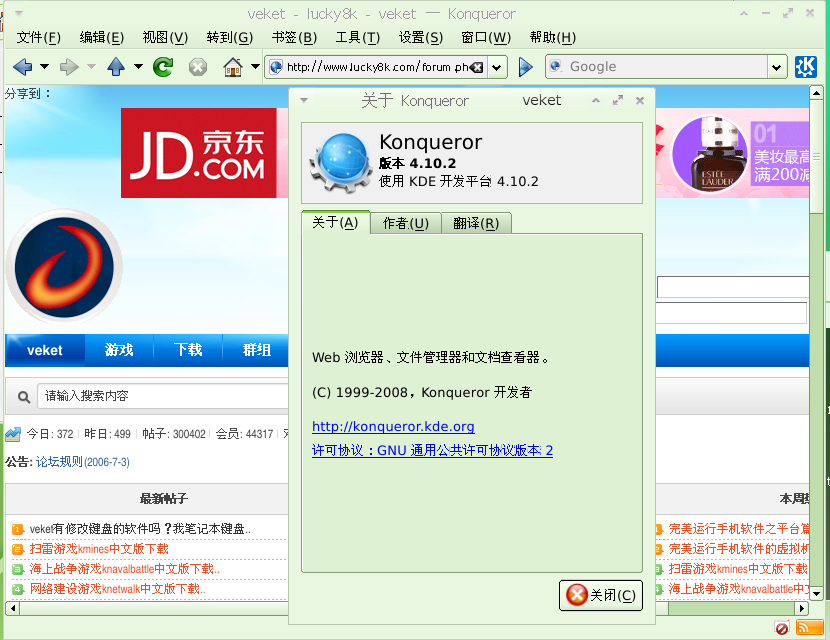Open the 书签(B) menu

(294, 38)
